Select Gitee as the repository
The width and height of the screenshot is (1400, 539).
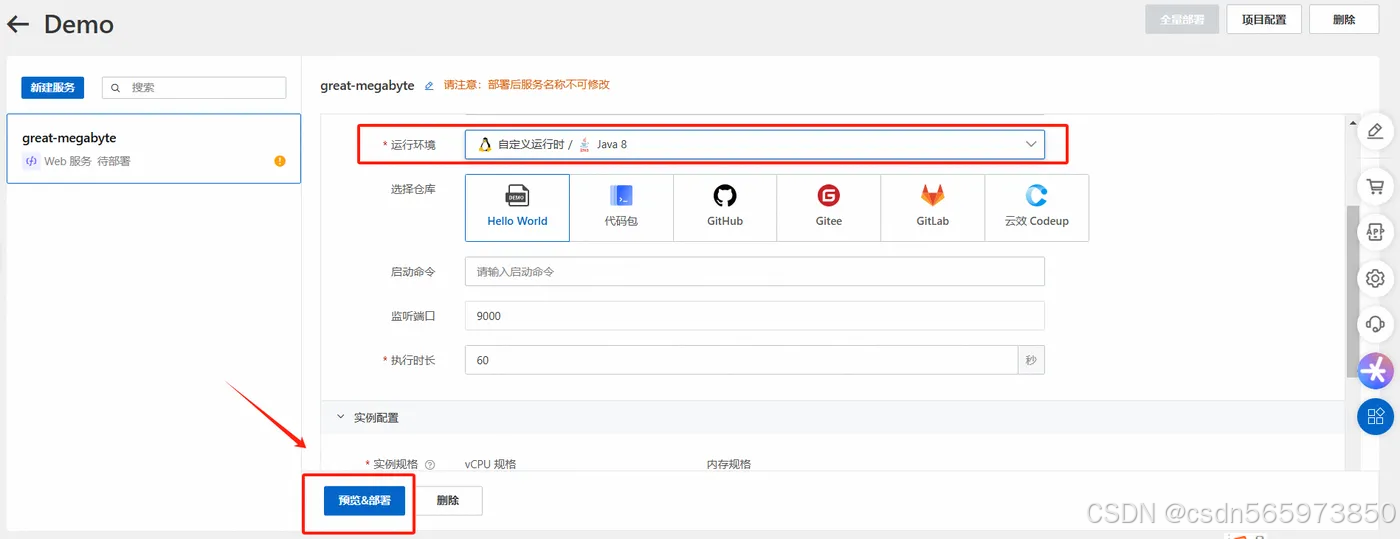(x=829, y=208)
